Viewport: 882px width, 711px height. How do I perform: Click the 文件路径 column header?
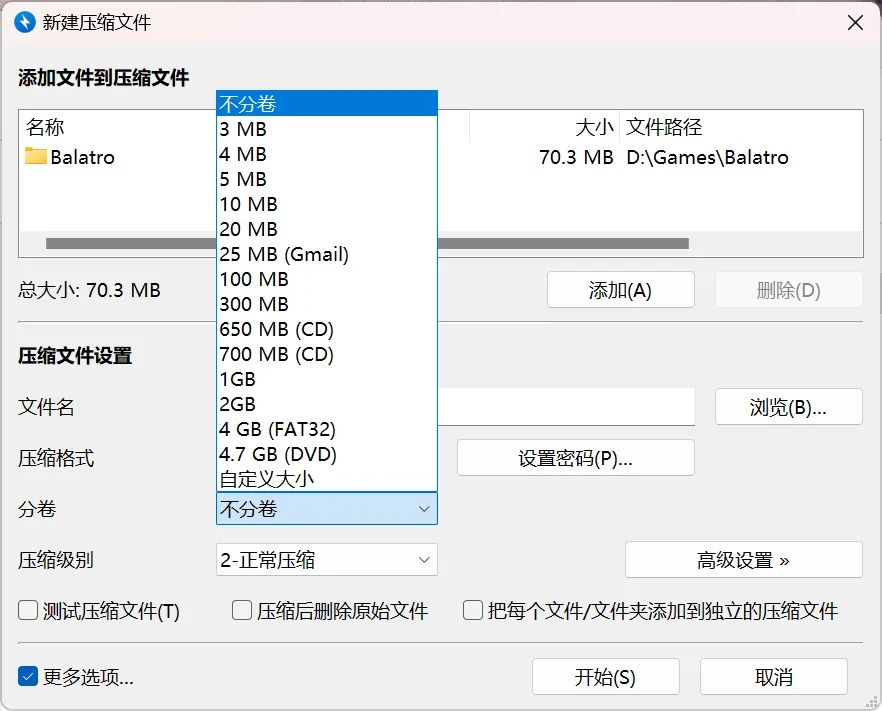click(664, 127)
